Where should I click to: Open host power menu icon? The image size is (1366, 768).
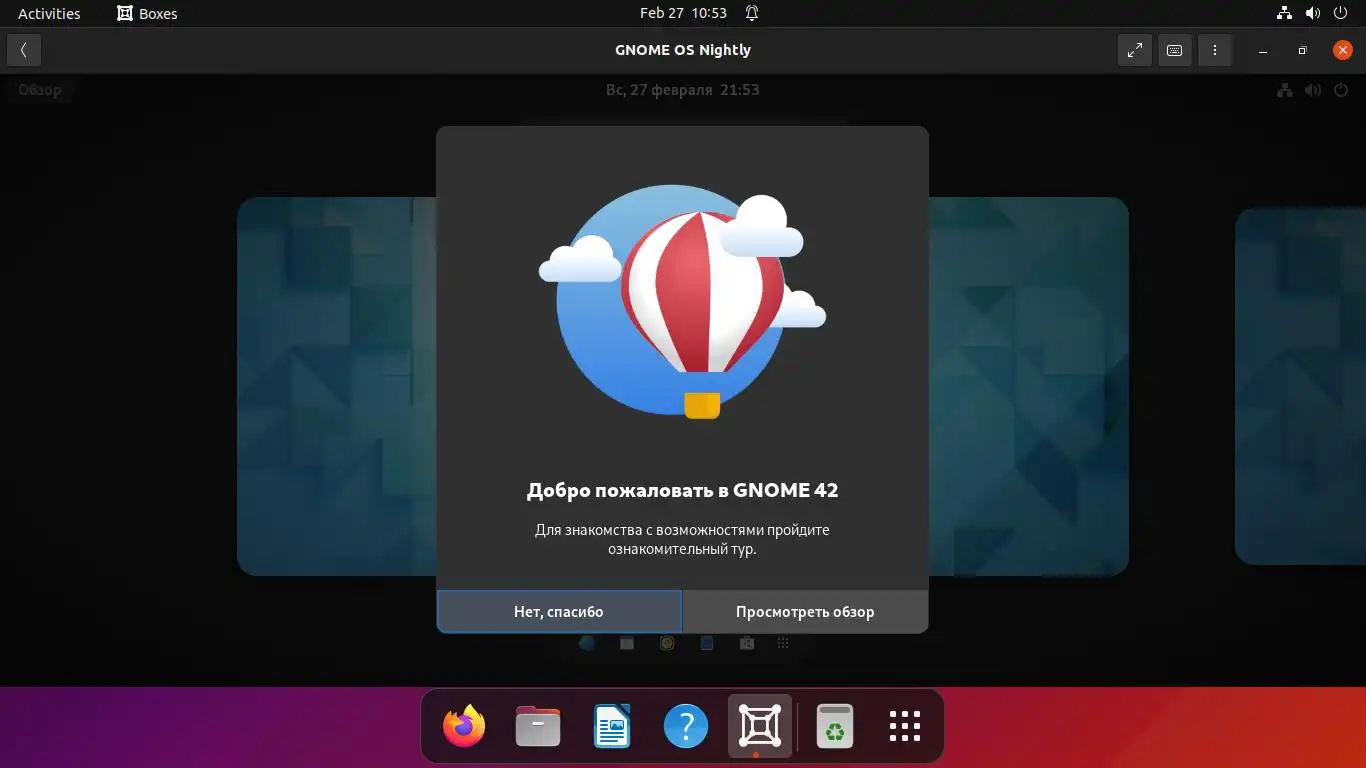(x=1341, y=13)
